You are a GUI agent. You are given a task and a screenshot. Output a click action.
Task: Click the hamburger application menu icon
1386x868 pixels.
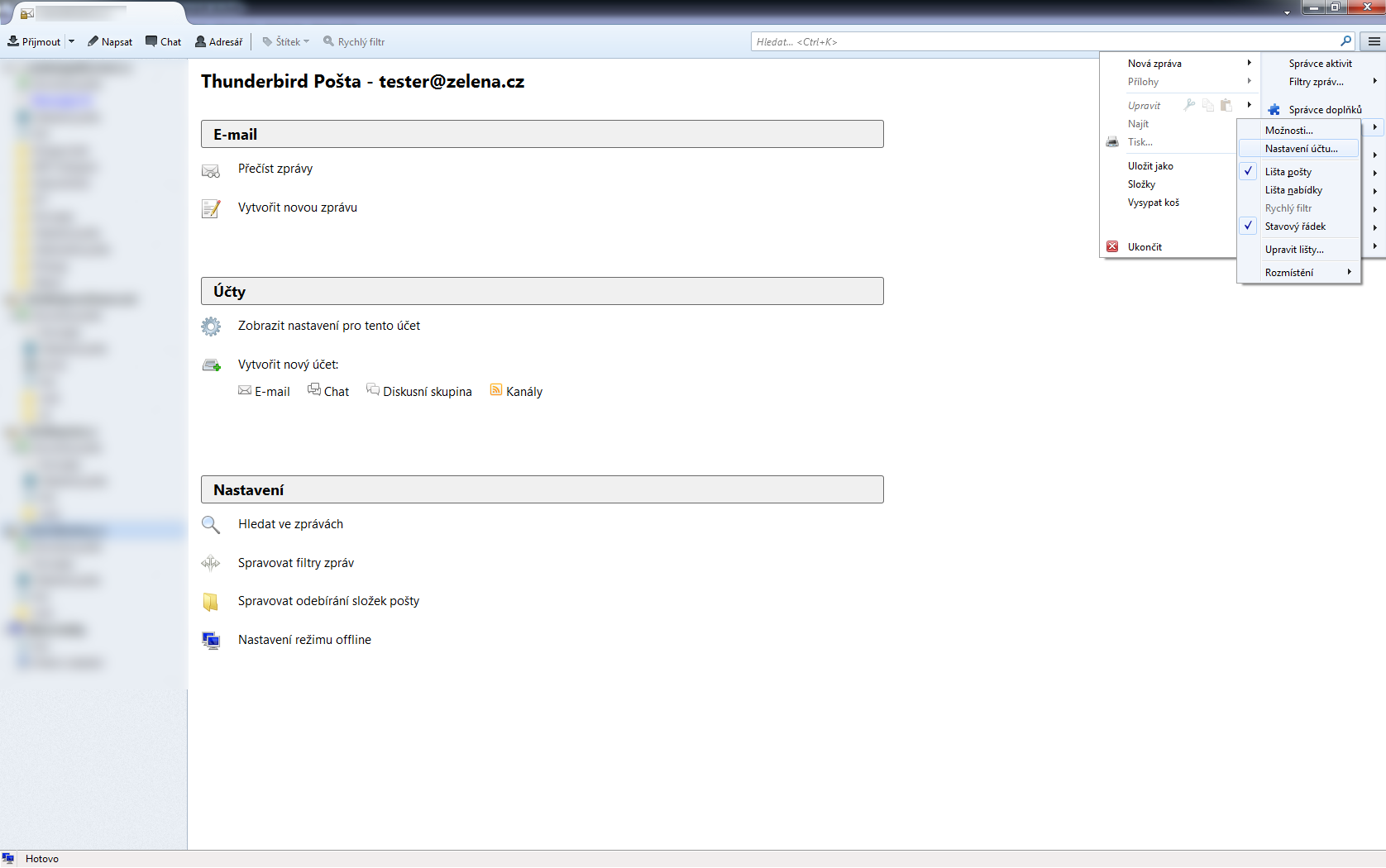tap(1374, 41)
